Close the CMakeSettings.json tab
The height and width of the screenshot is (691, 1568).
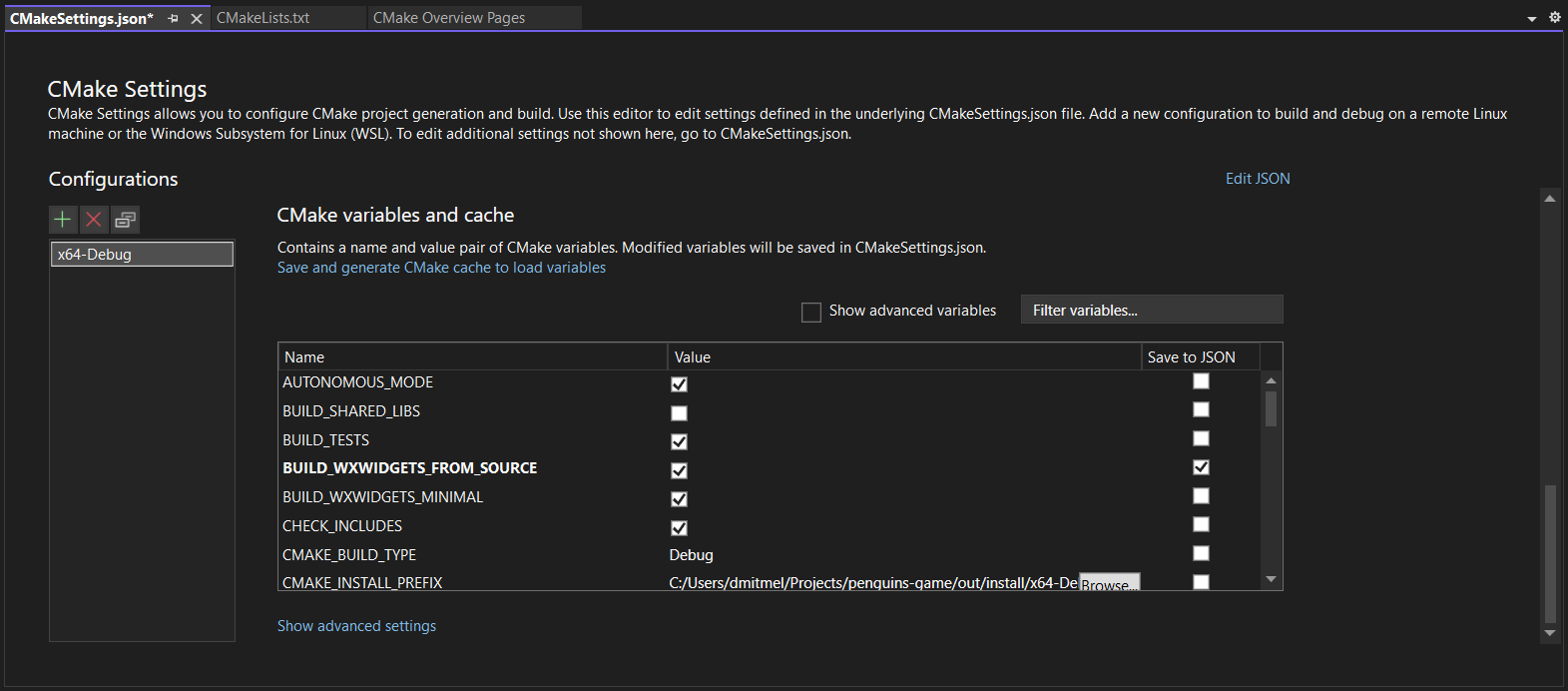197,18
